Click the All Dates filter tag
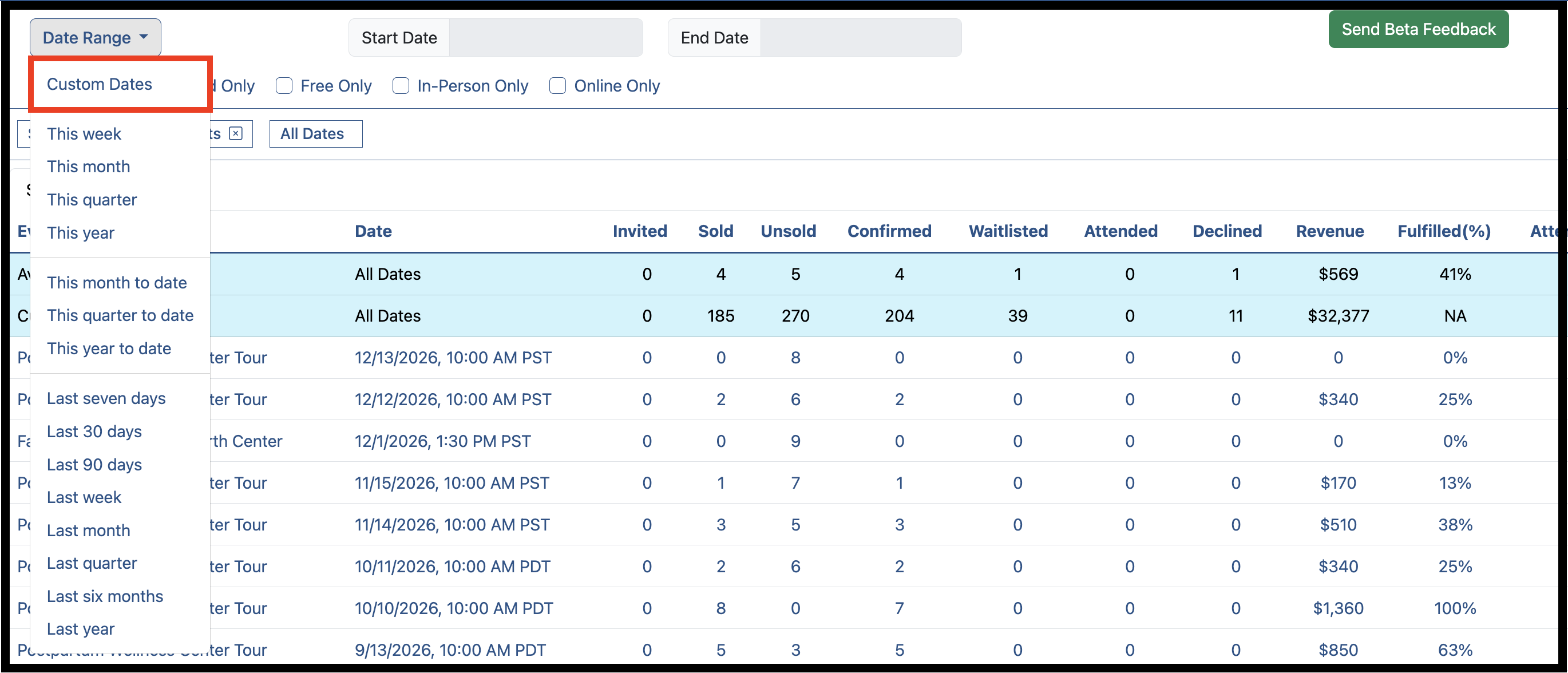1568x673 pixels. (316, 134)
